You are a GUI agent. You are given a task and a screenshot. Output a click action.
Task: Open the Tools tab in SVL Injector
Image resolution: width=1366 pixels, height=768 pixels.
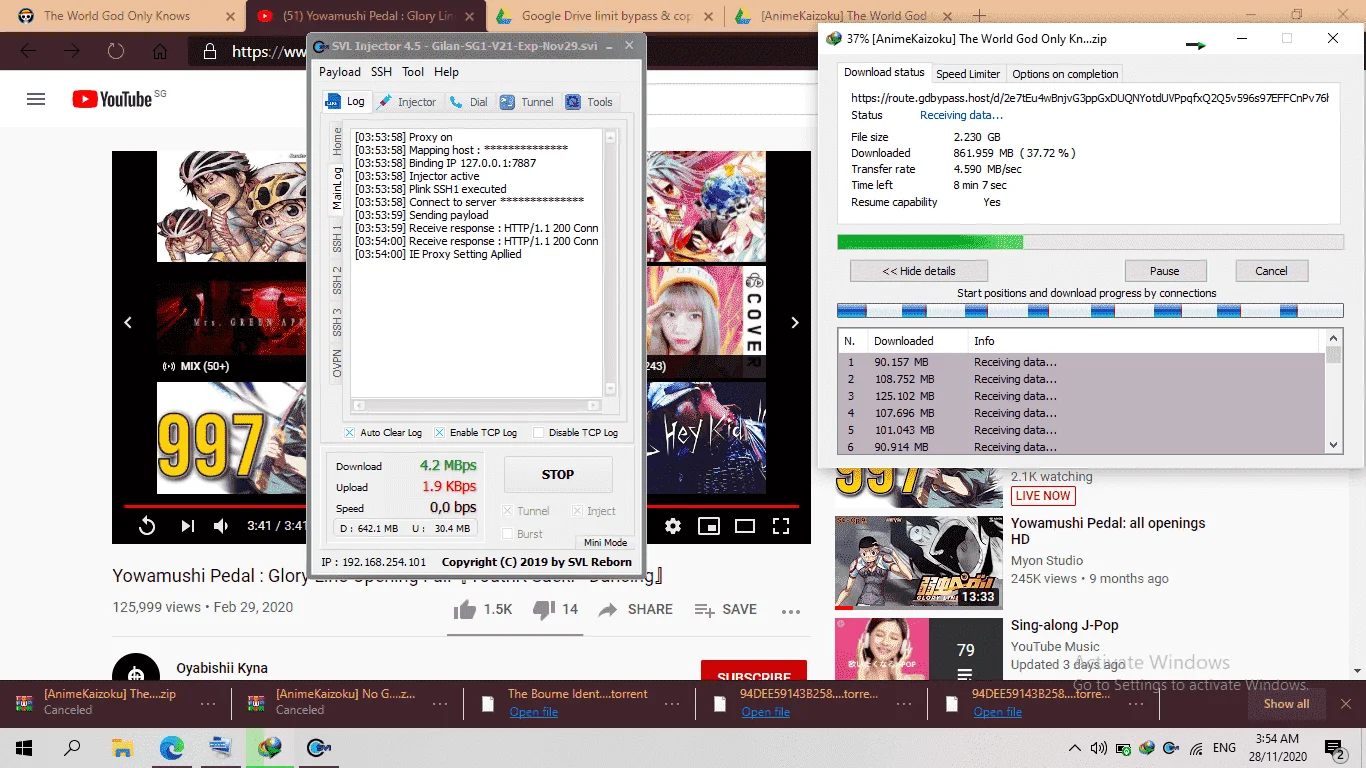coord(590,102)
